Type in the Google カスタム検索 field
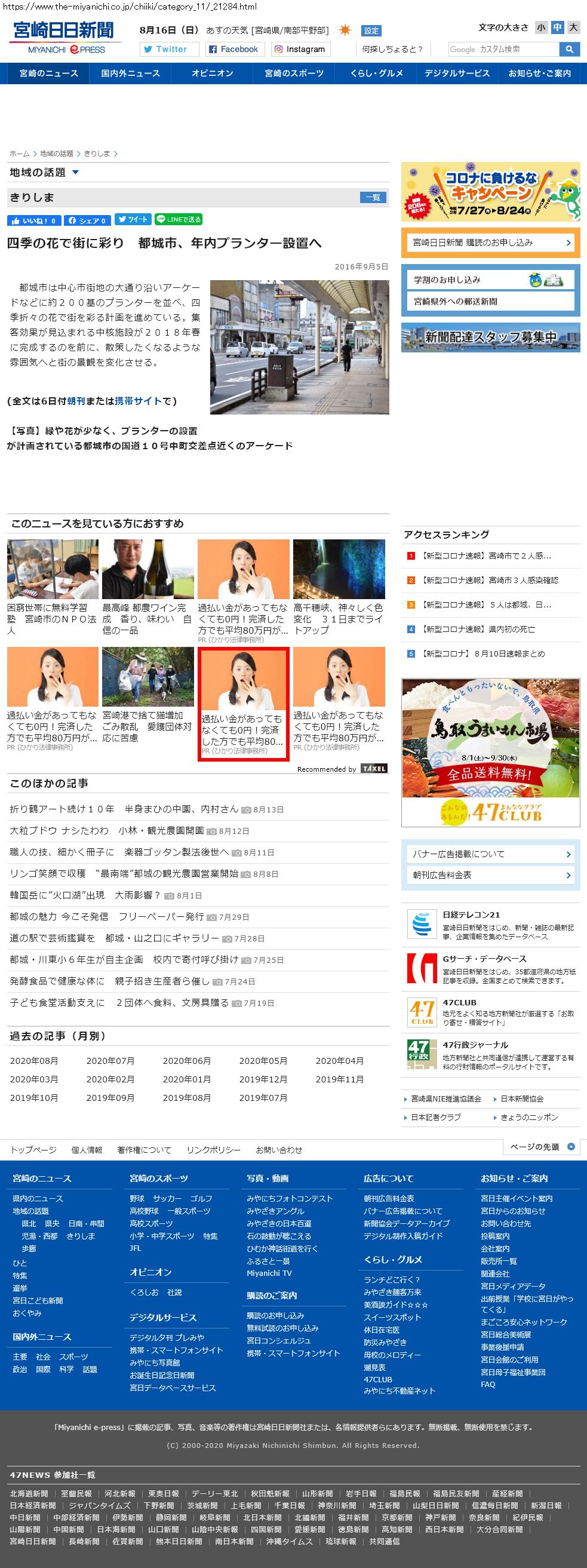The width and height of the screenshot is (587, 1568). [x=503, y=50]
